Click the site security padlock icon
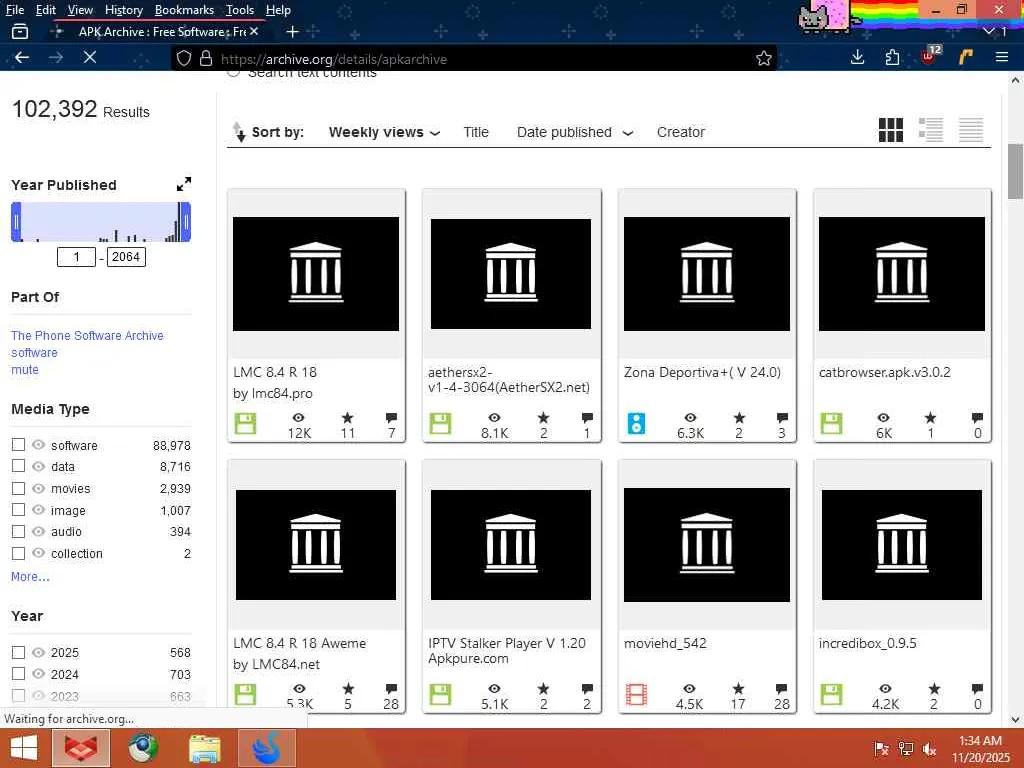This screenshot has width=1024, height=768. pos(206,59)
